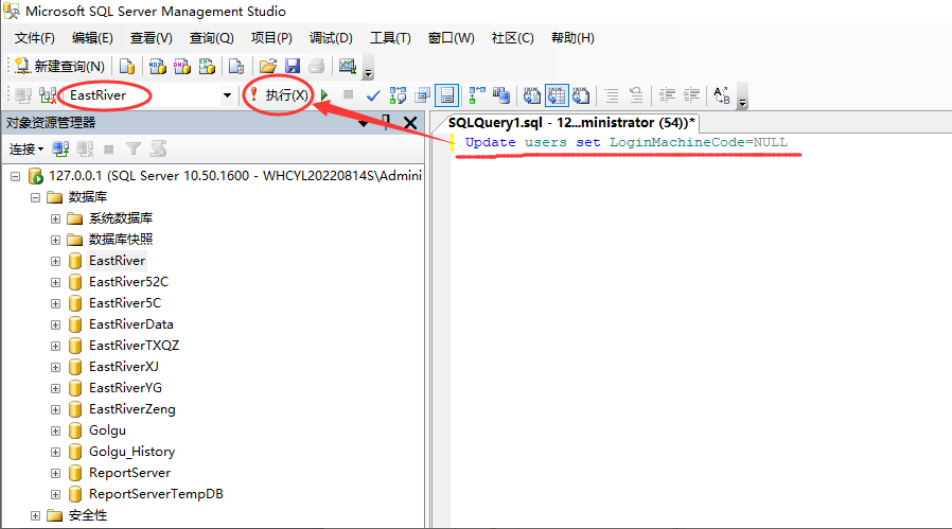Click the Increase Indent icon
The width and height of the screenshot is (952, 529).
coord(691,95)
